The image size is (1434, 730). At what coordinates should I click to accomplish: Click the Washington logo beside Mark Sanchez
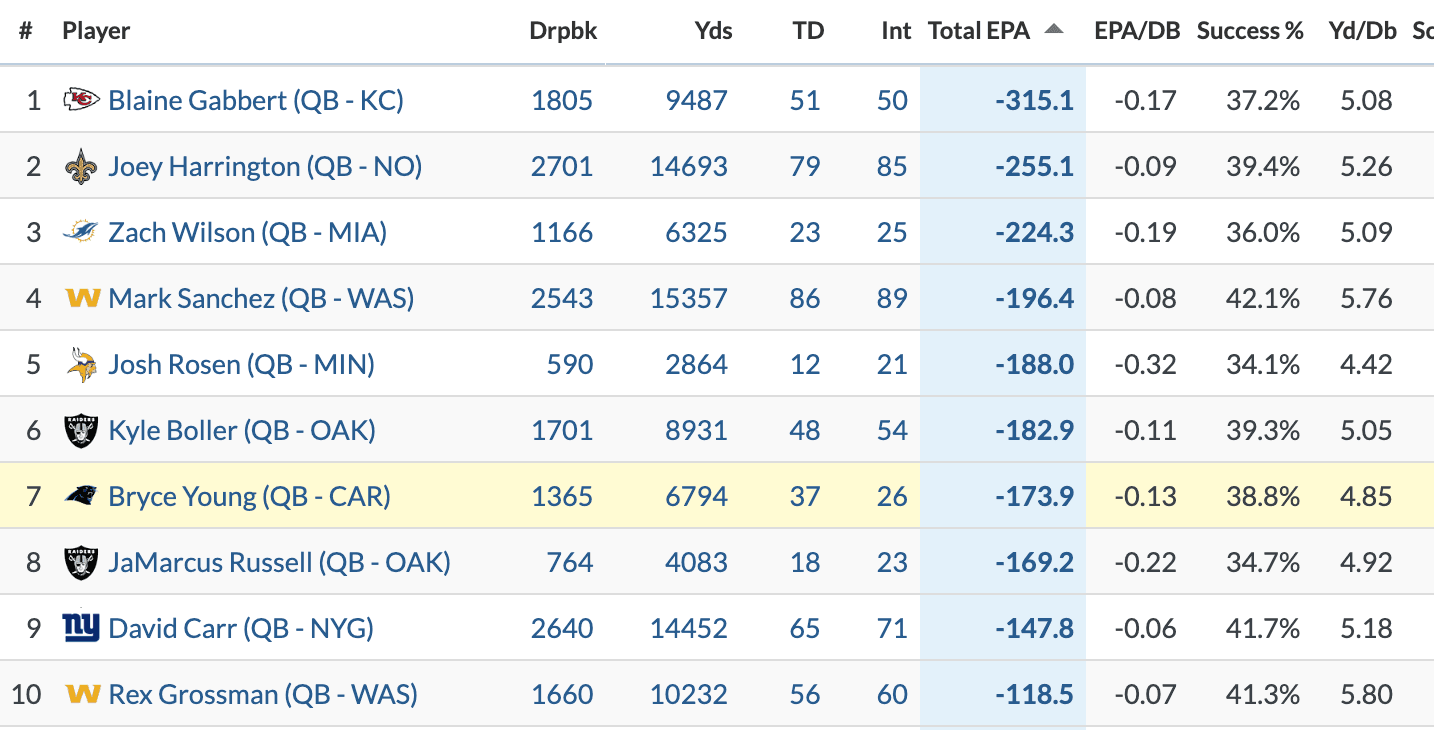(x=81, y=298)
